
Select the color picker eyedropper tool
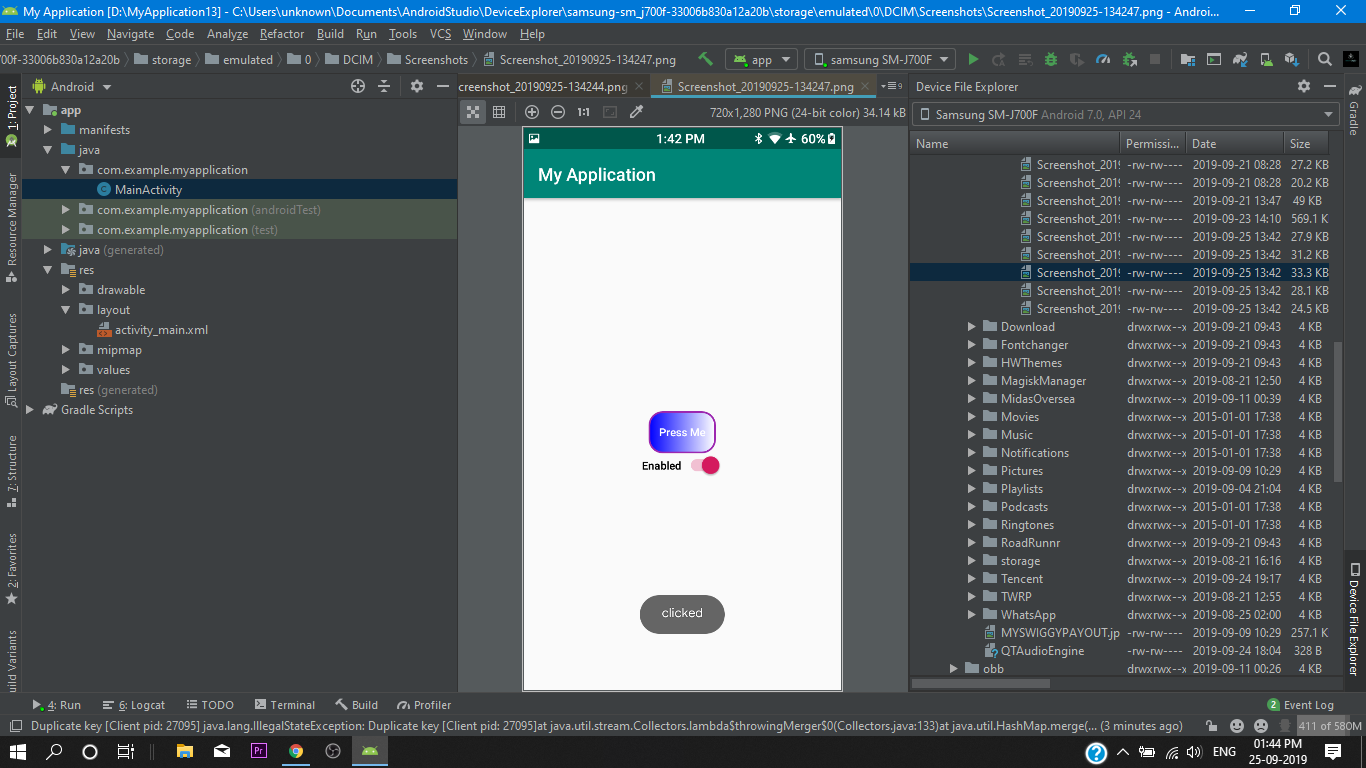point(635,112)
